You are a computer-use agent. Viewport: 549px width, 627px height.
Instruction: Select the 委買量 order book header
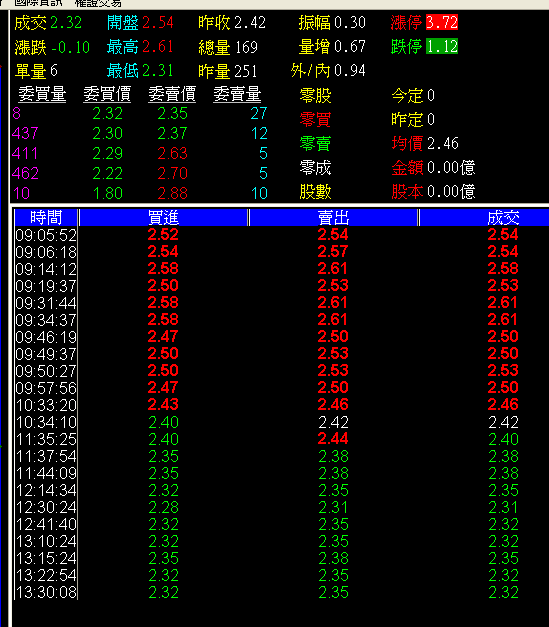(42, 94)
